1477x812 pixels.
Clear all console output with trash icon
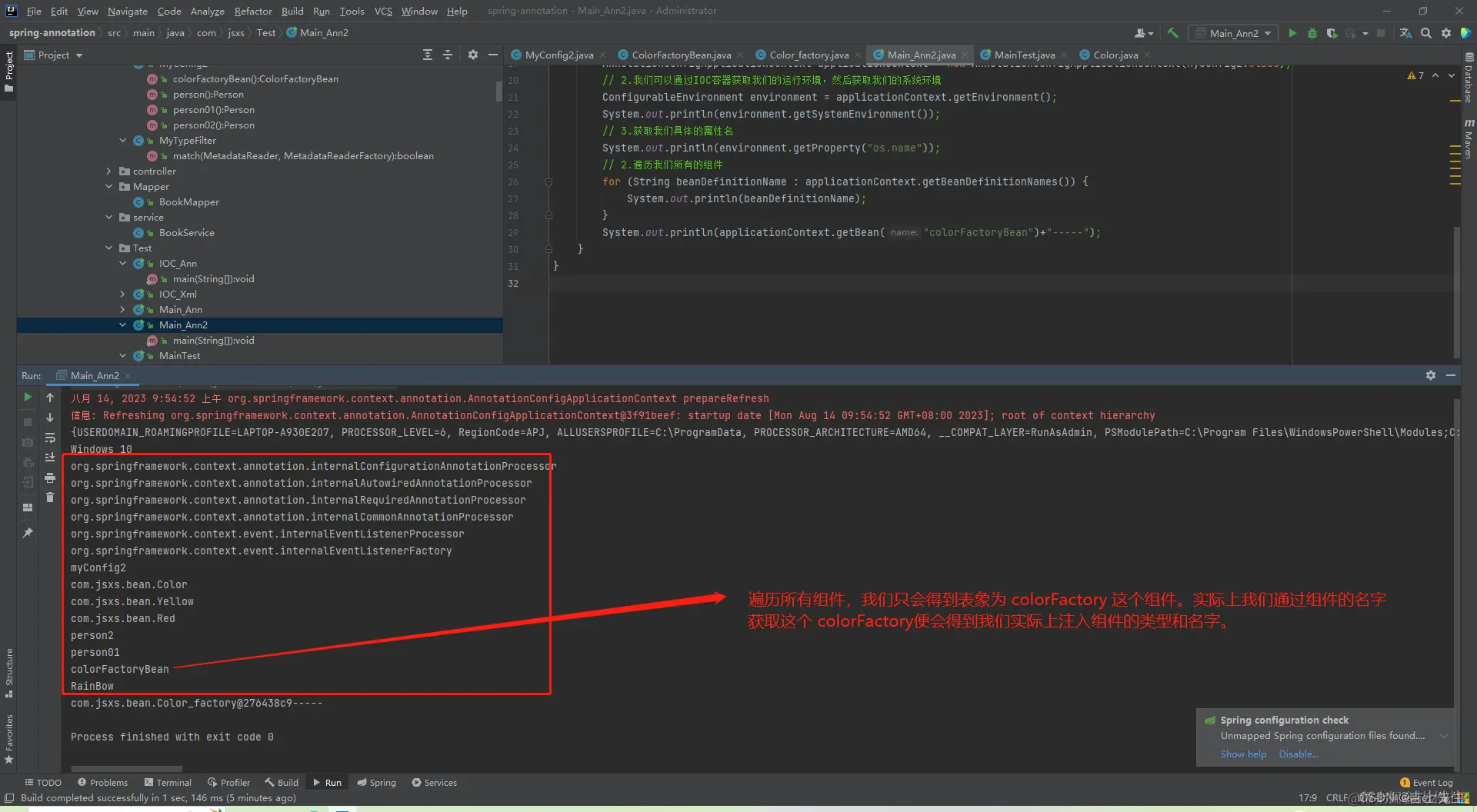[50, 498]
